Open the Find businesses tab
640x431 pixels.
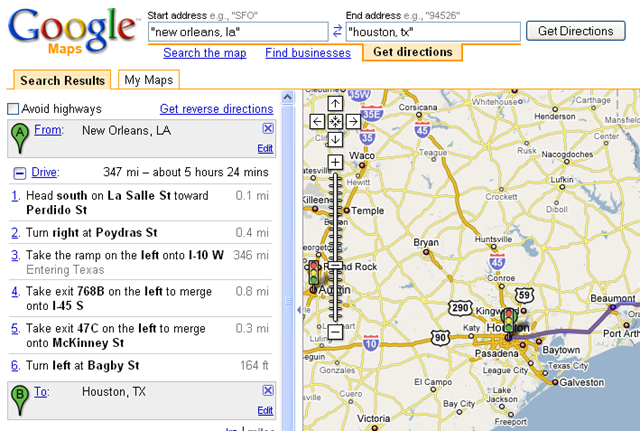[308, 52]
